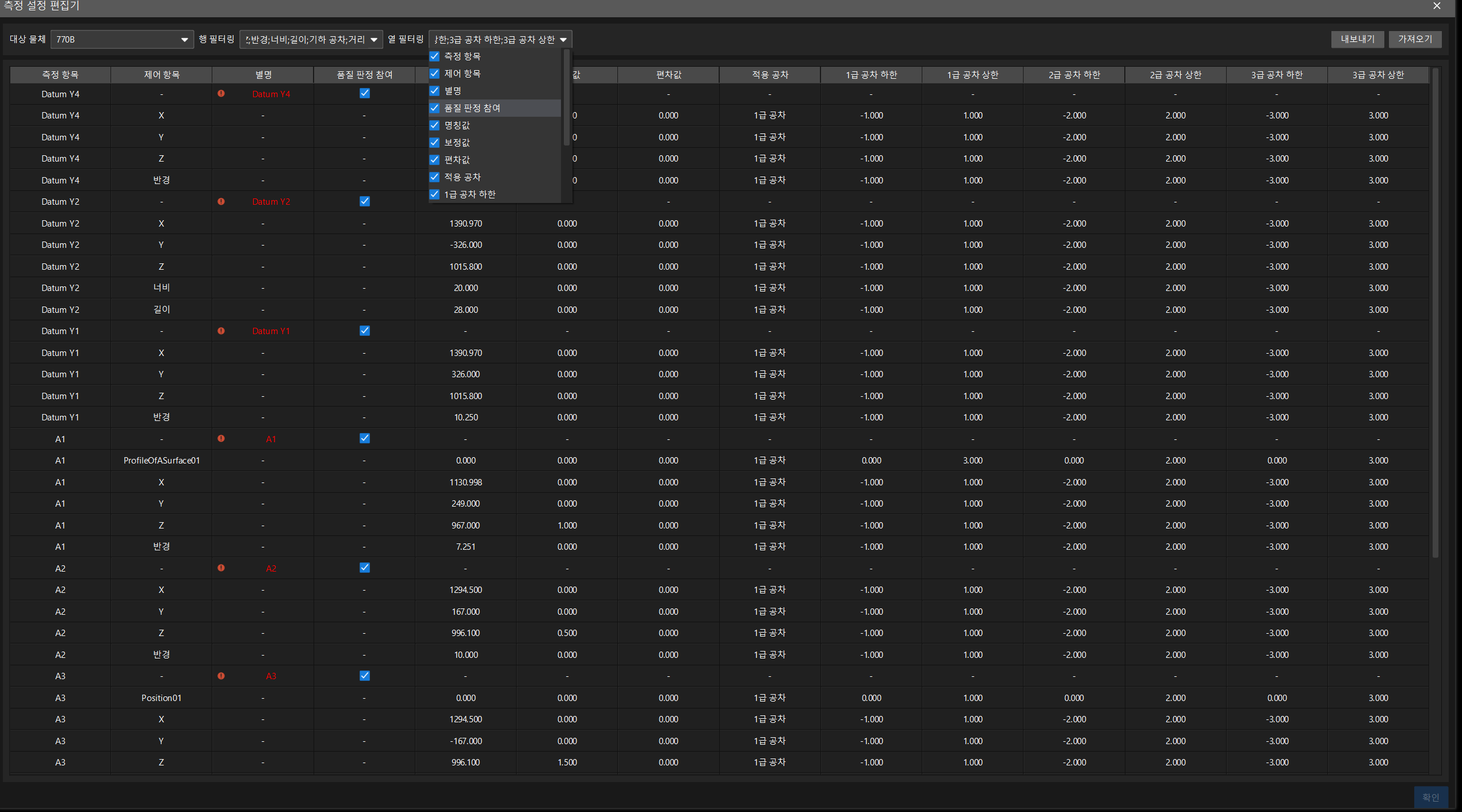This screenshot has height=812, width=1462.
Task: Uncheck 제어 항목 in the column filter list
Action: click(434, 74)
